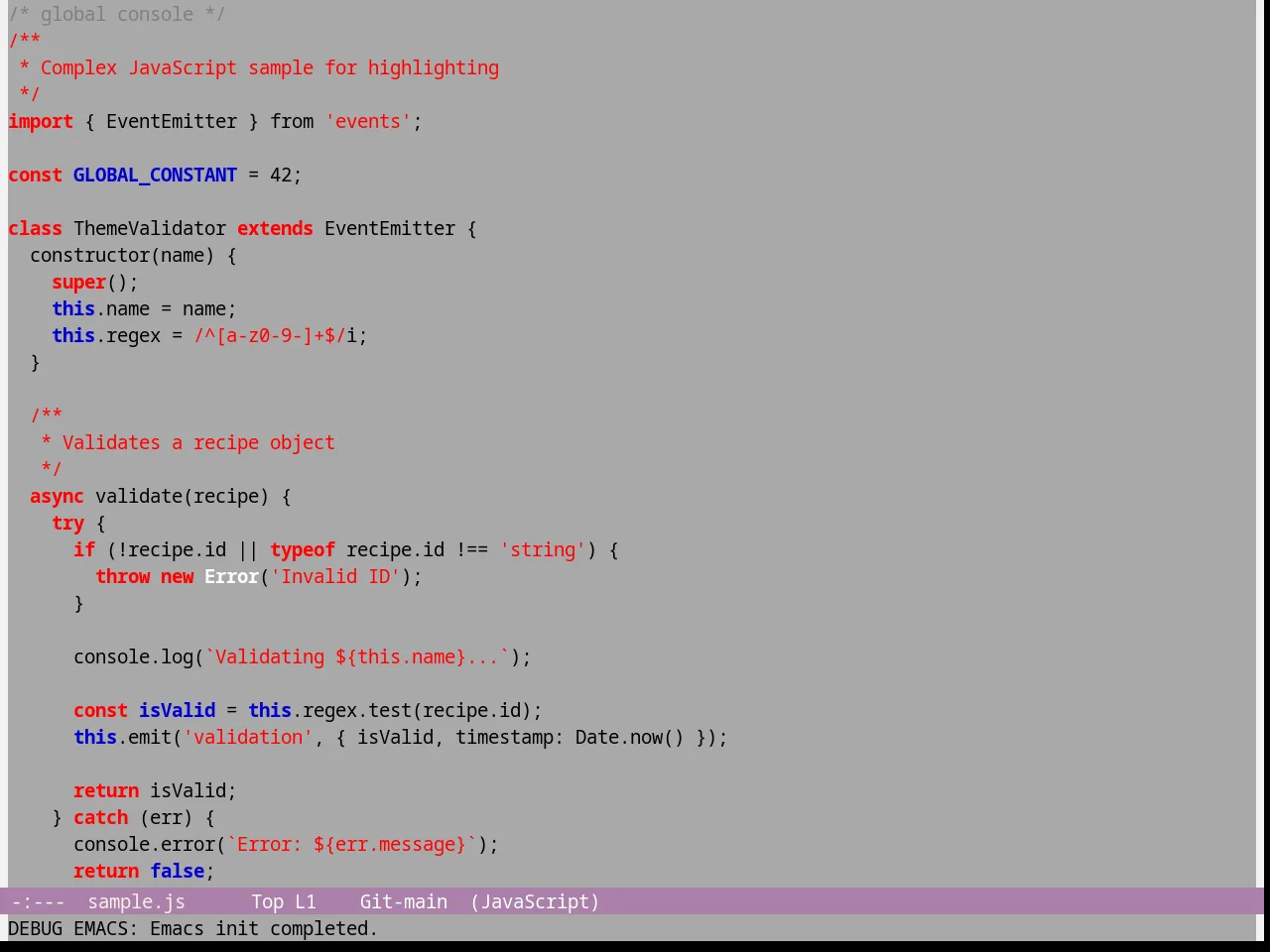Click the 'super' call
The image size is (1270, 952).
point(78,282)
